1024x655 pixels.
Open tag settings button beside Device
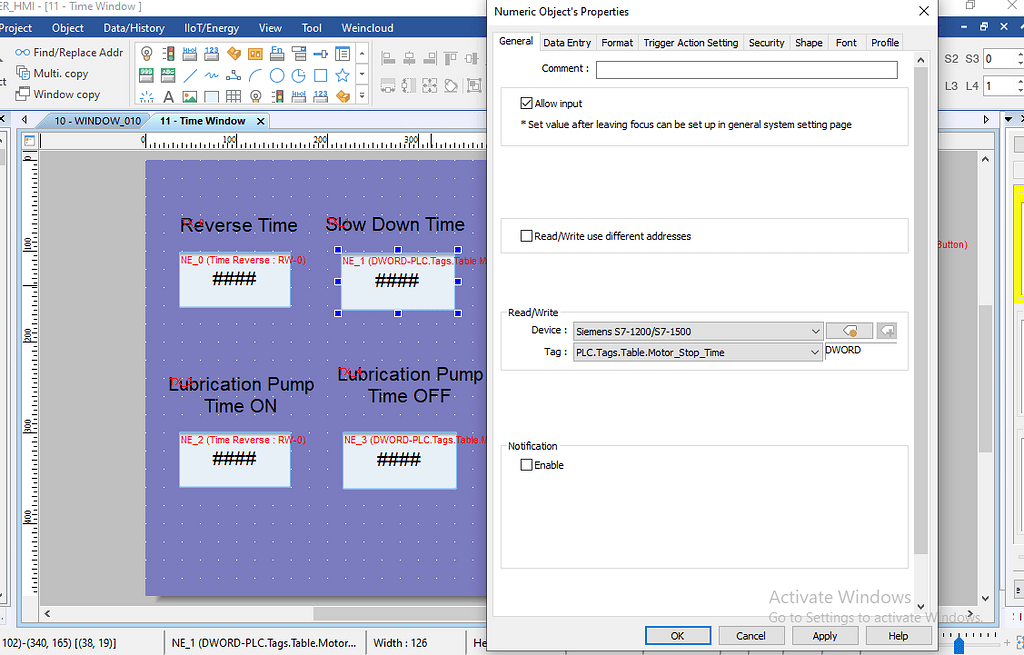coord(849,331)
